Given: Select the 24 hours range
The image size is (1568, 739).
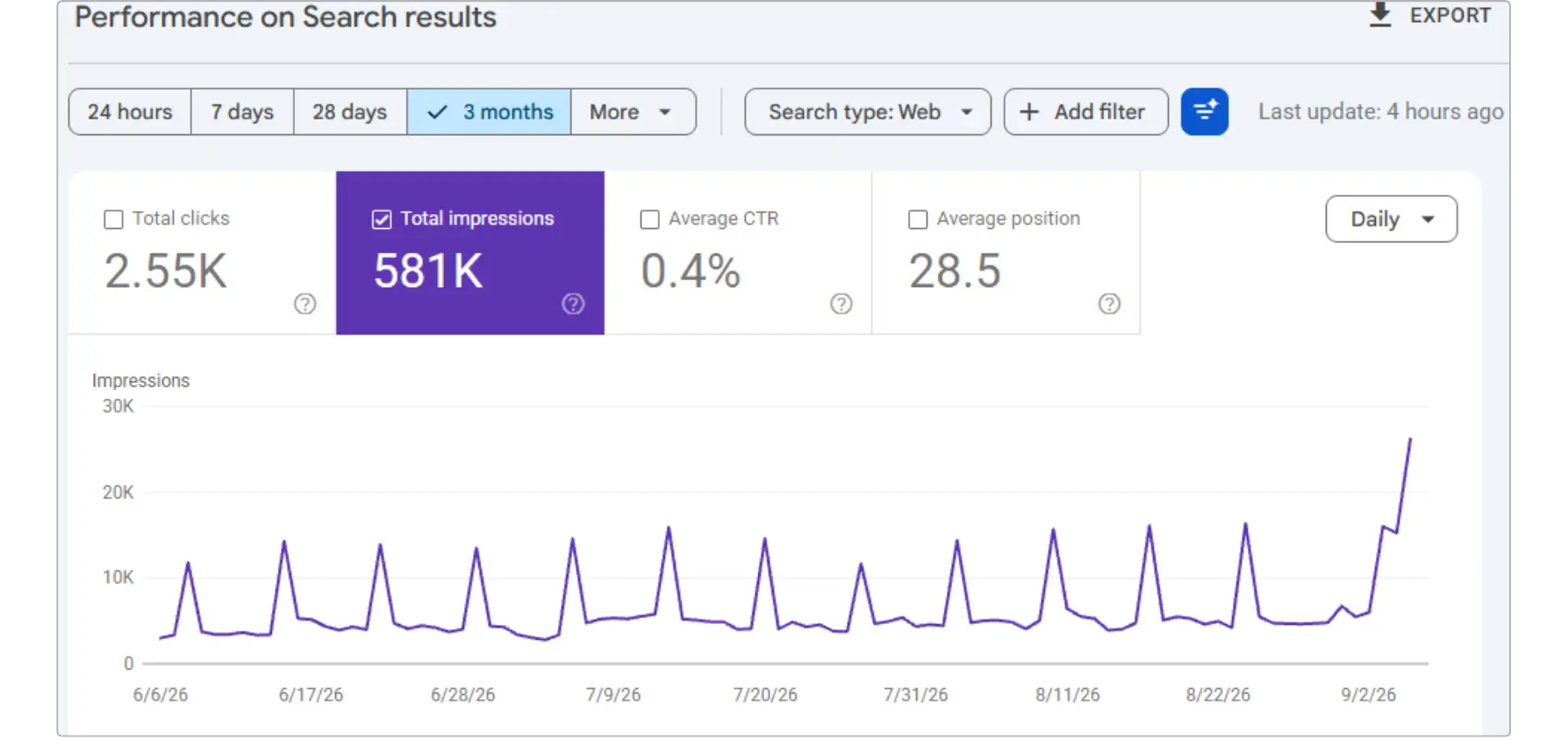Looking at the screenshot, I should click(130, 111).
